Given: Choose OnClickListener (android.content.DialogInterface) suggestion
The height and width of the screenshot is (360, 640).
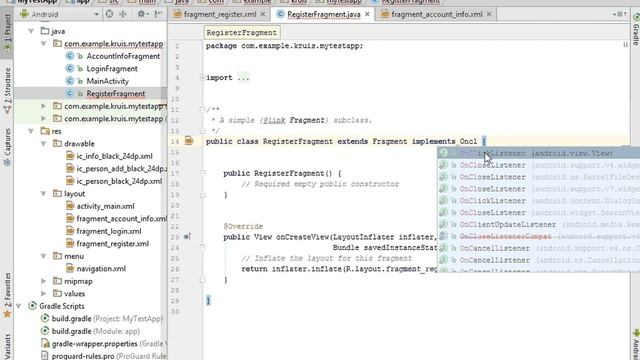Looking at the screenshot, I should point(539,200).
